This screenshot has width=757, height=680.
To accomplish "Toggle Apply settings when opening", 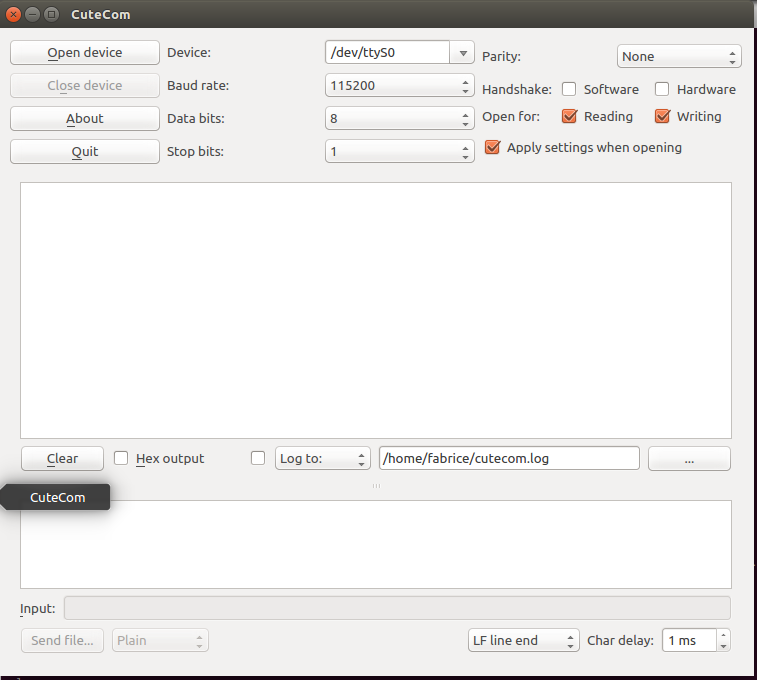I will 492,147.
